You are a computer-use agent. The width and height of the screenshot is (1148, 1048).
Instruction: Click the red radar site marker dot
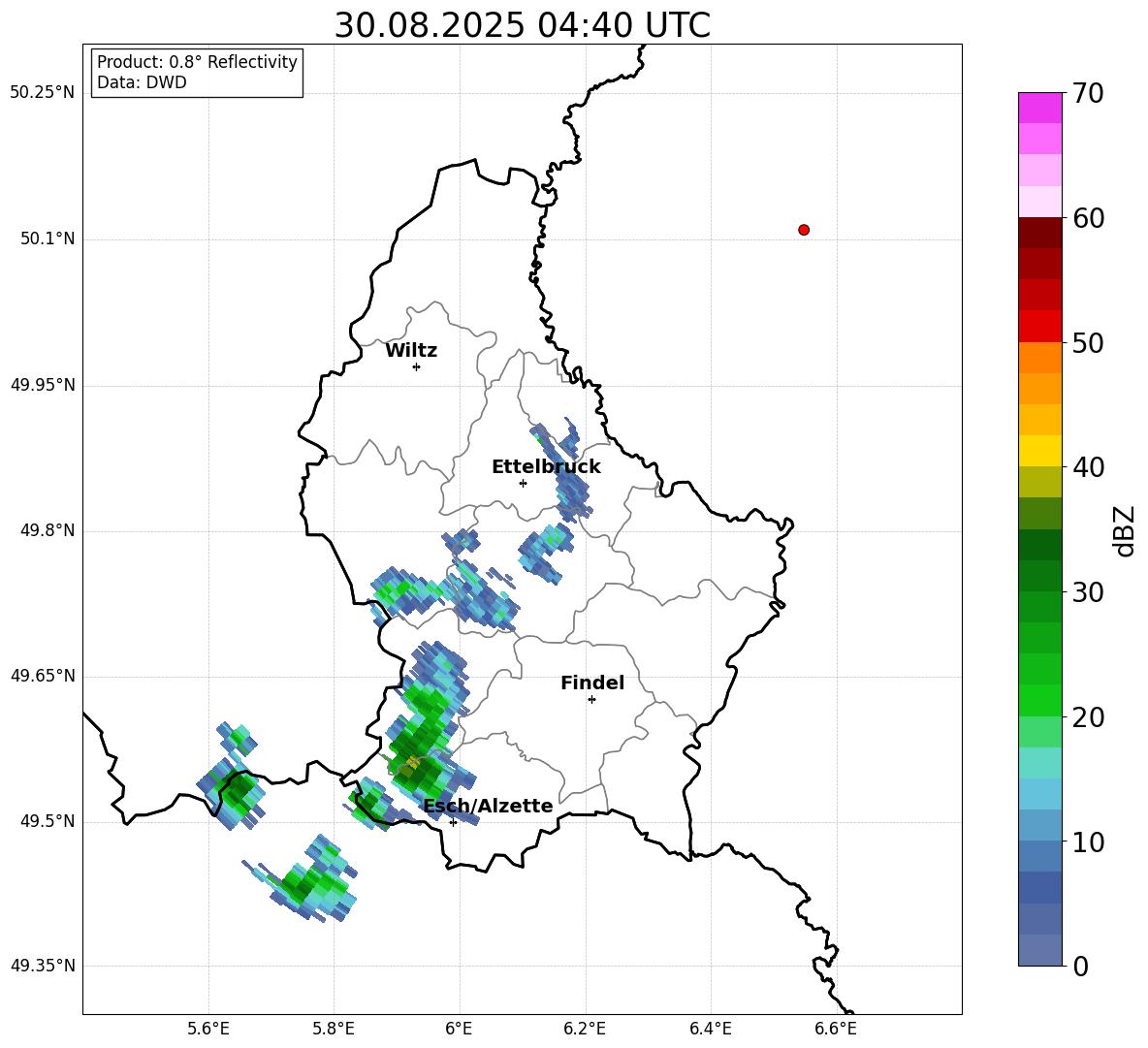804,230
